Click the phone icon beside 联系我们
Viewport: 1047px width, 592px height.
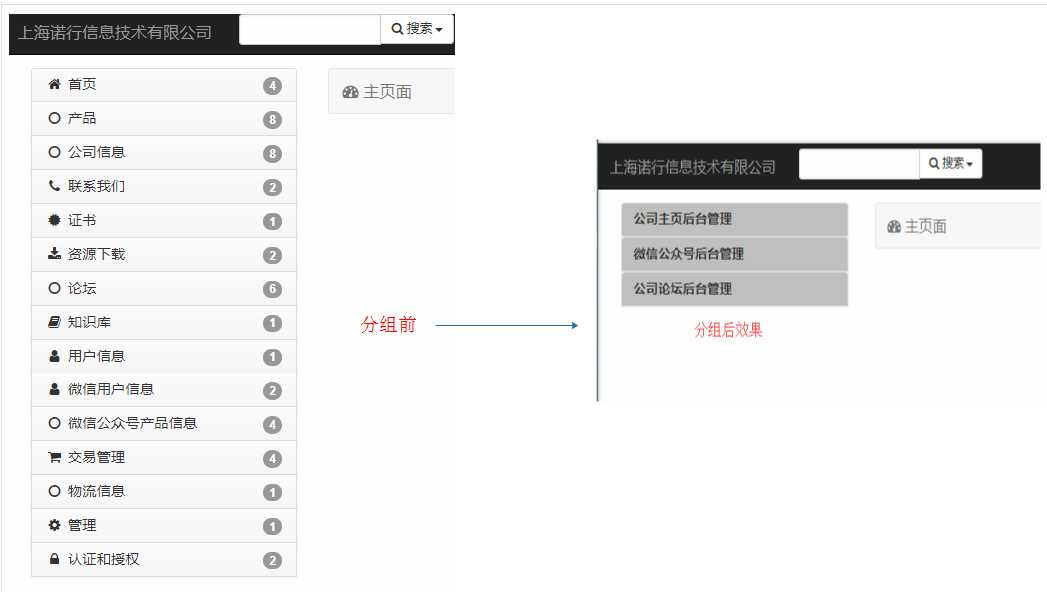[x=54, y=186]
